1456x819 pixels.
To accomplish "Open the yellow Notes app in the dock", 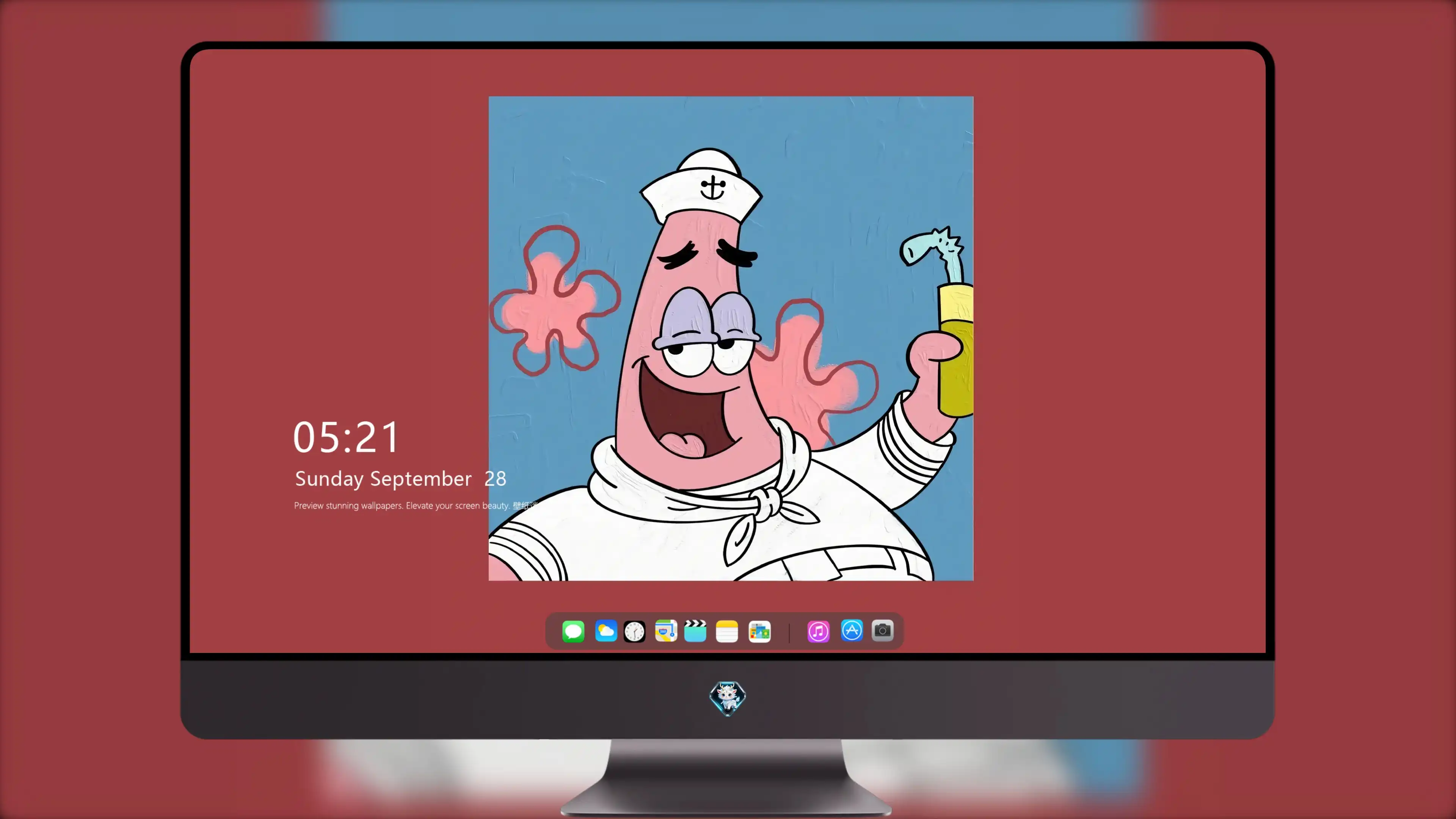I will (x=727, y=631).
